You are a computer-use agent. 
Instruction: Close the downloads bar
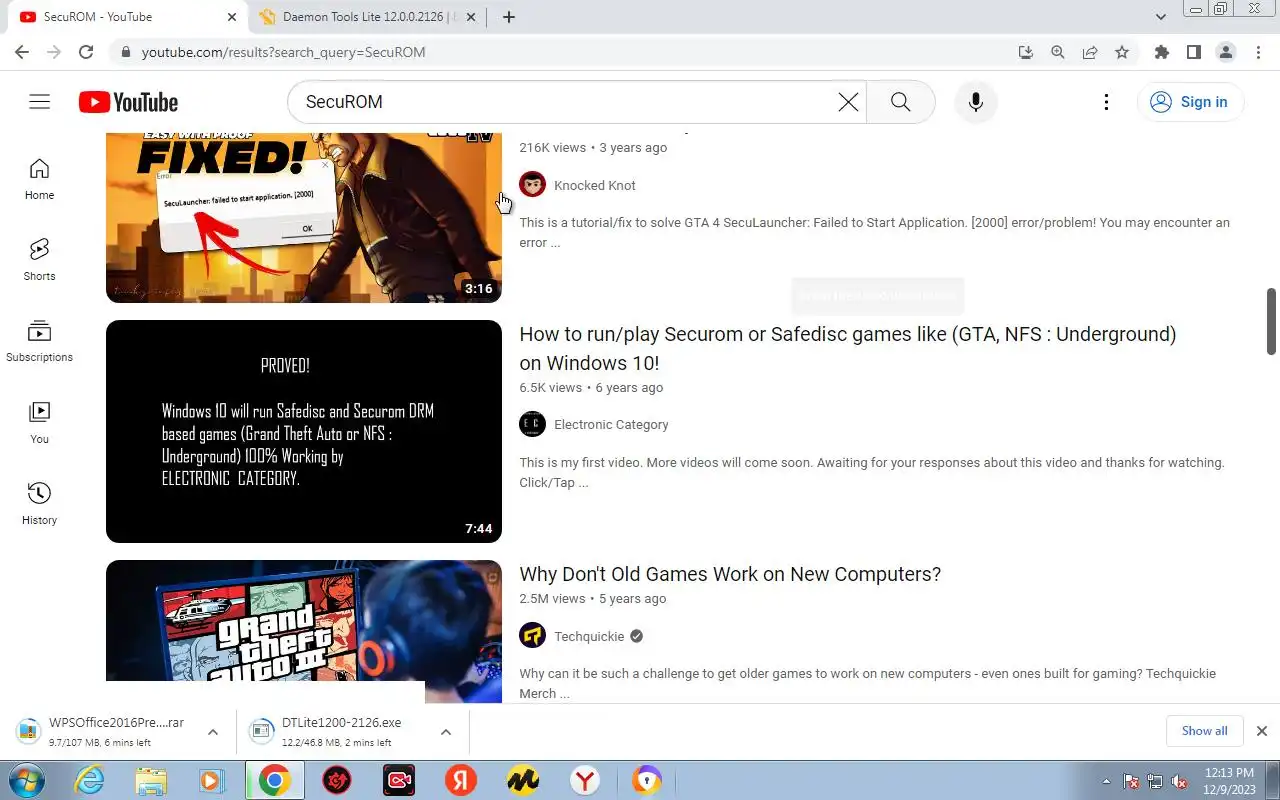[x=1262, y=731]
